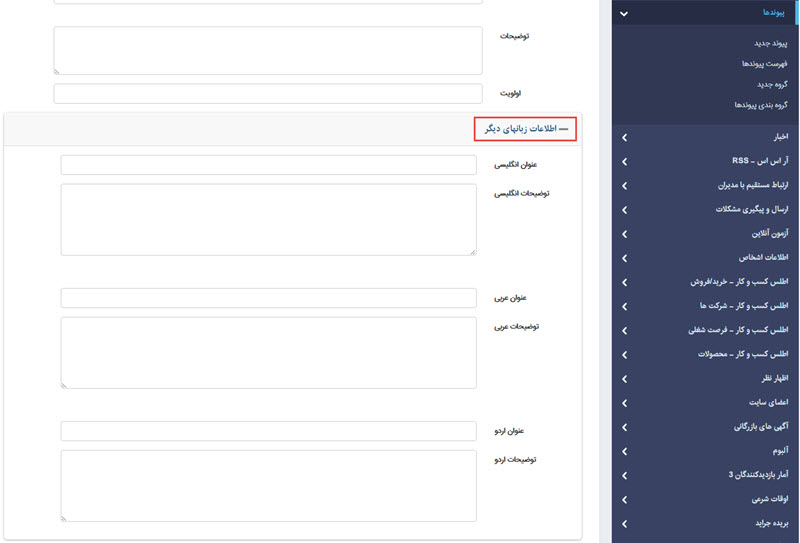Click into توضیحات انگلیسی text area
Viewport: 800px width, 543px height.
[x=268, y=219]
